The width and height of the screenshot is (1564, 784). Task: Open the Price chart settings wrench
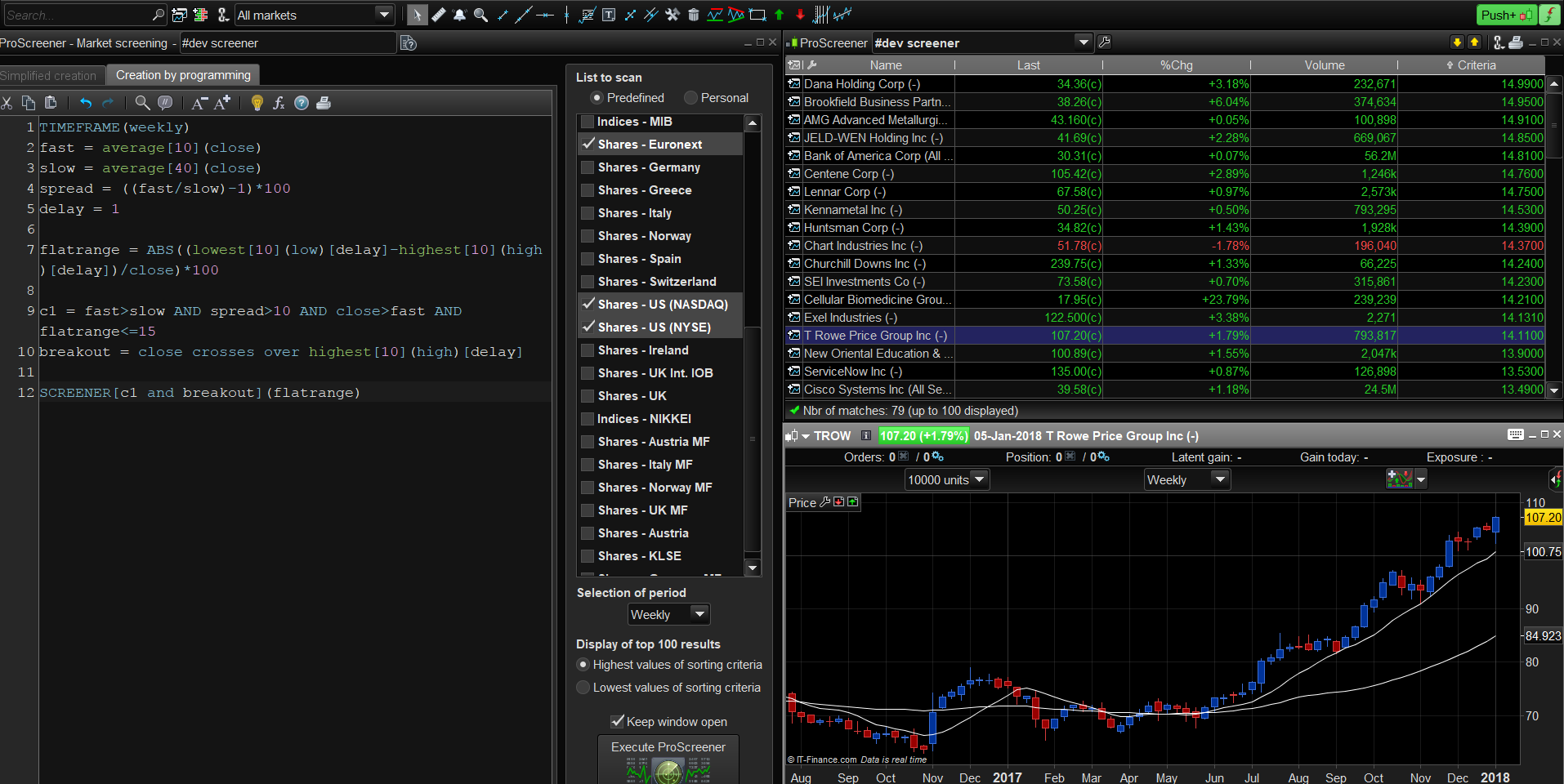tap(824, 502)
